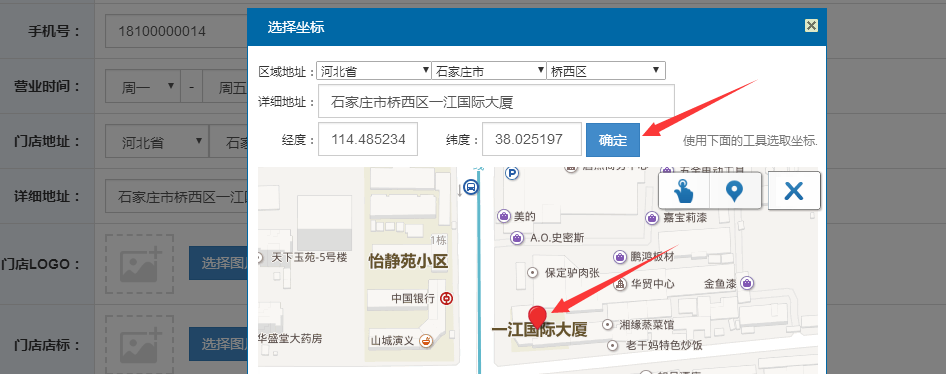Select the hand pan tool on the map
The height and width of the screenshot is (374, 946).
tap(684, 191)
